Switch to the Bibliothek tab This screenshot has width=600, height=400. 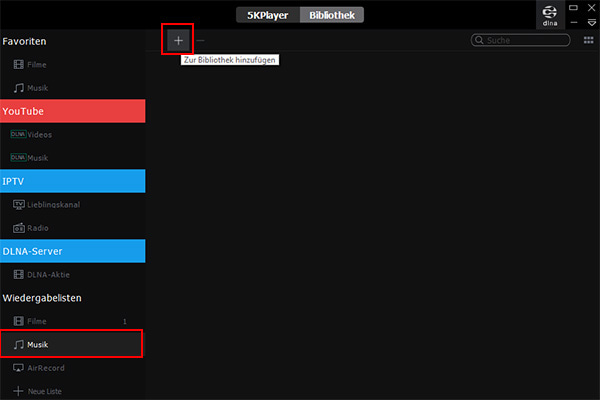332,15
